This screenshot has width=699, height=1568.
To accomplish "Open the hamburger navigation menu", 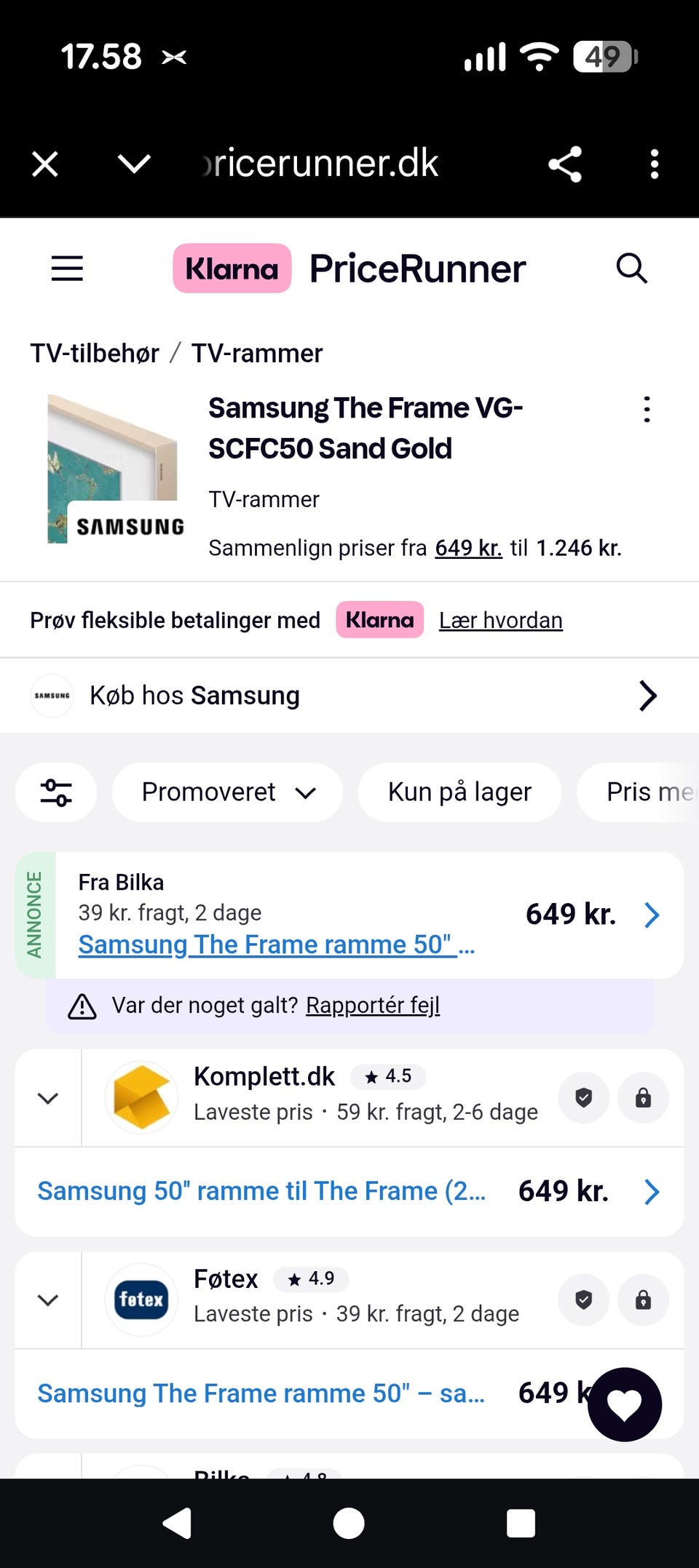I will (67, 268).
